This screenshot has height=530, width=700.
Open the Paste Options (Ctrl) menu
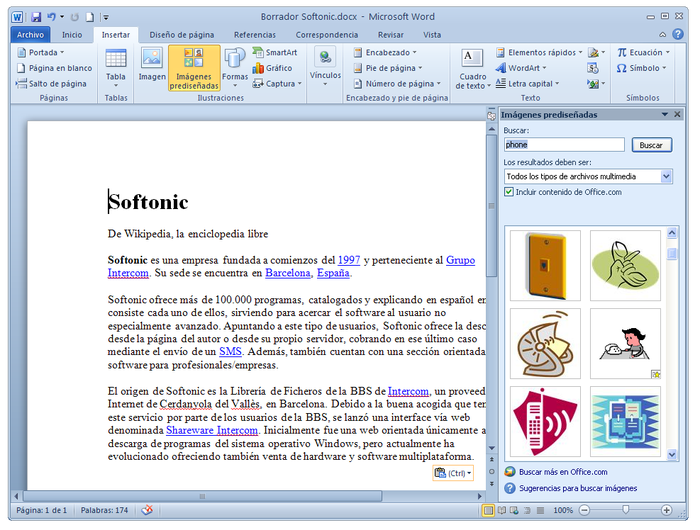pos(453,473)
